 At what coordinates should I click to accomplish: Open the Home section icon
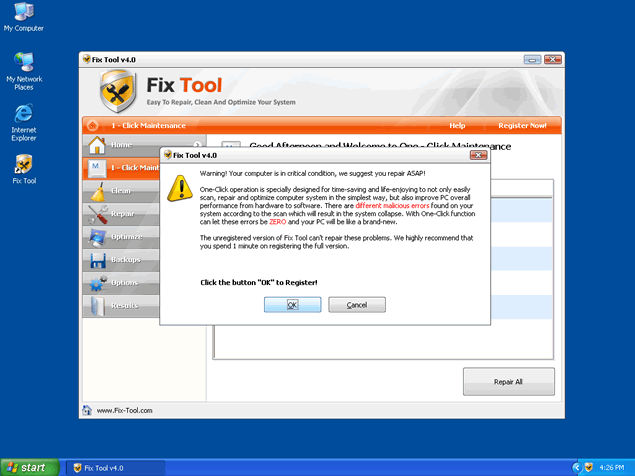97,146
